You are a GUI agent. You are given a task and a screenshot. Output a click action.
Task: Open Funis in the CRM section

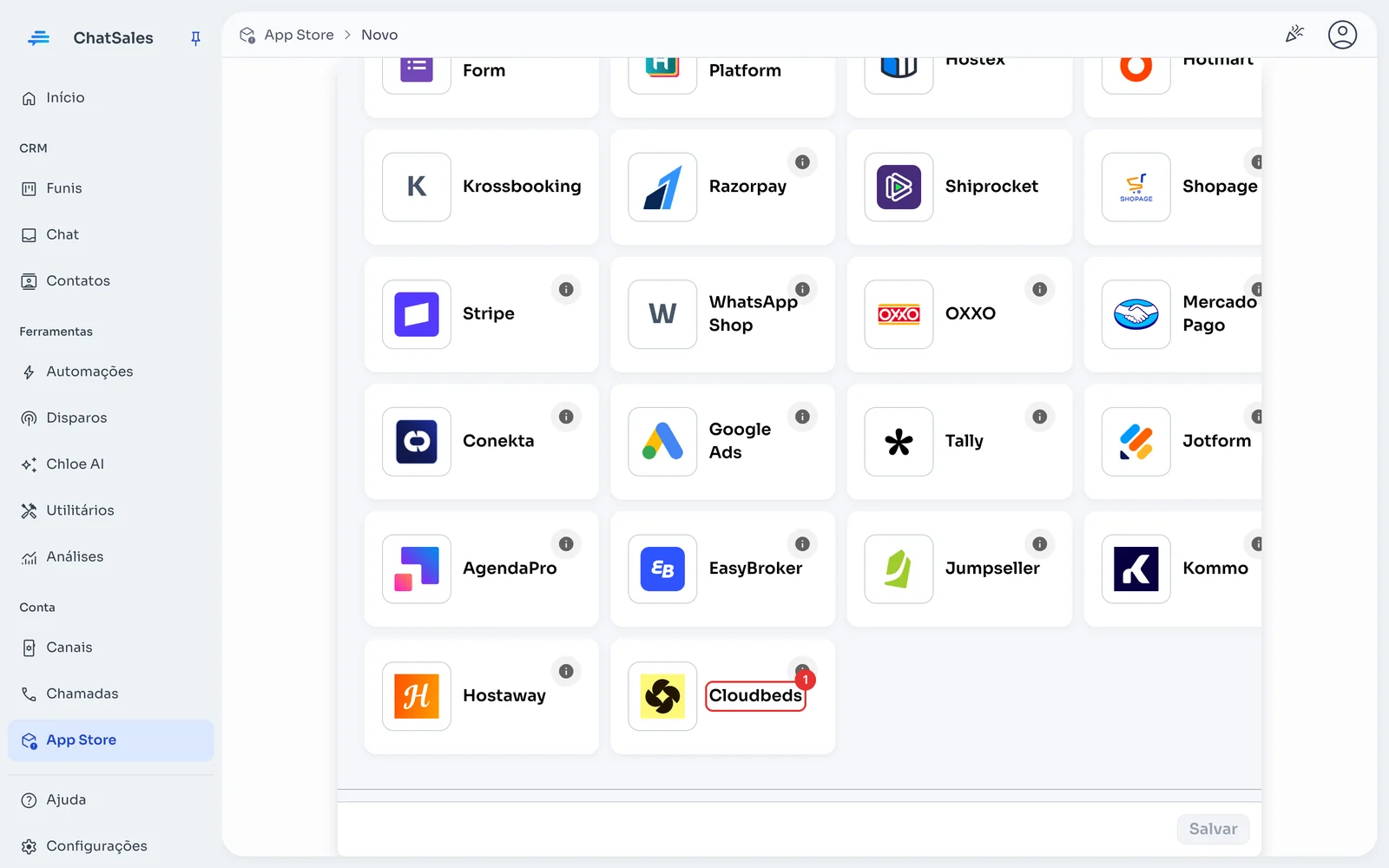(x=110, y=188)
